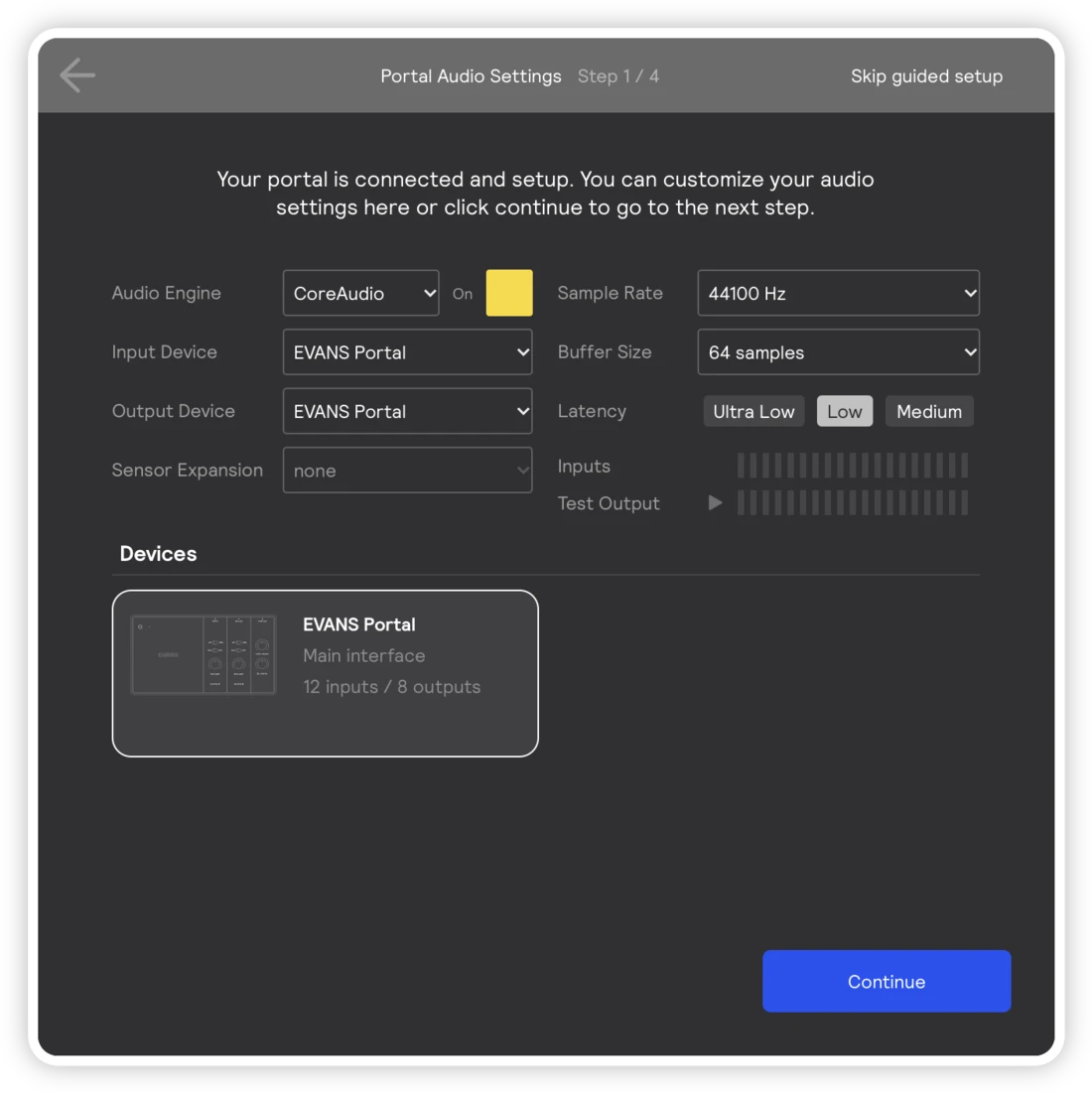This screenshot has height=1093, width=1092.
Task: Select the EVANS Portal device thumbnail
Action: click(x=204, y=654)
